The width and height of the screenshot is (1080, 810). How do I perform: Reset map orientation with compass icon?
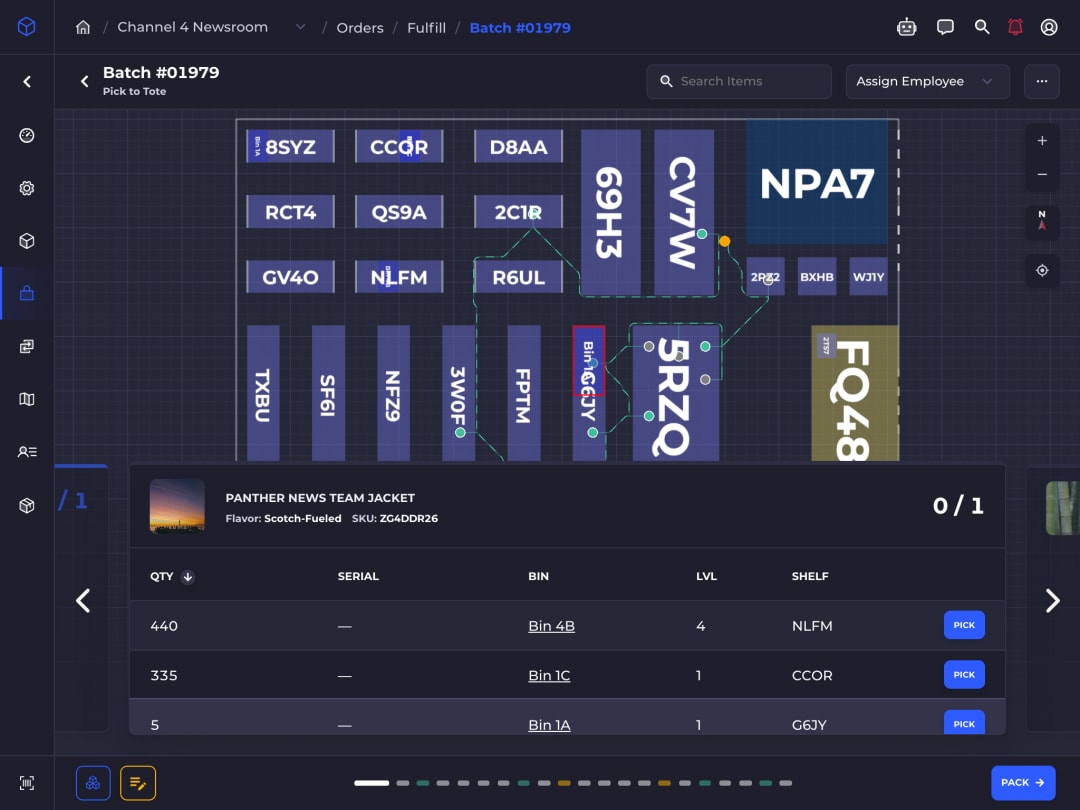pyautogui.click(x=1042, y=222)
